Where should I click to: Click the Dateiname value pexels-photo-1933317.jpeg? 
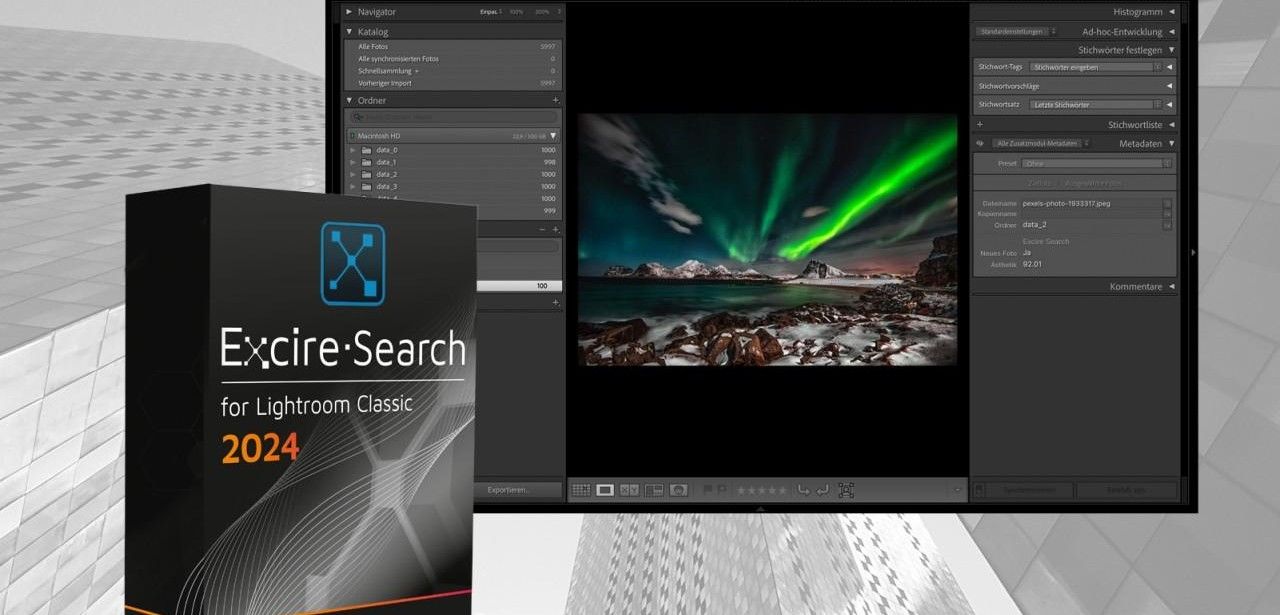pyautogui.click(x=1066, y=203)
